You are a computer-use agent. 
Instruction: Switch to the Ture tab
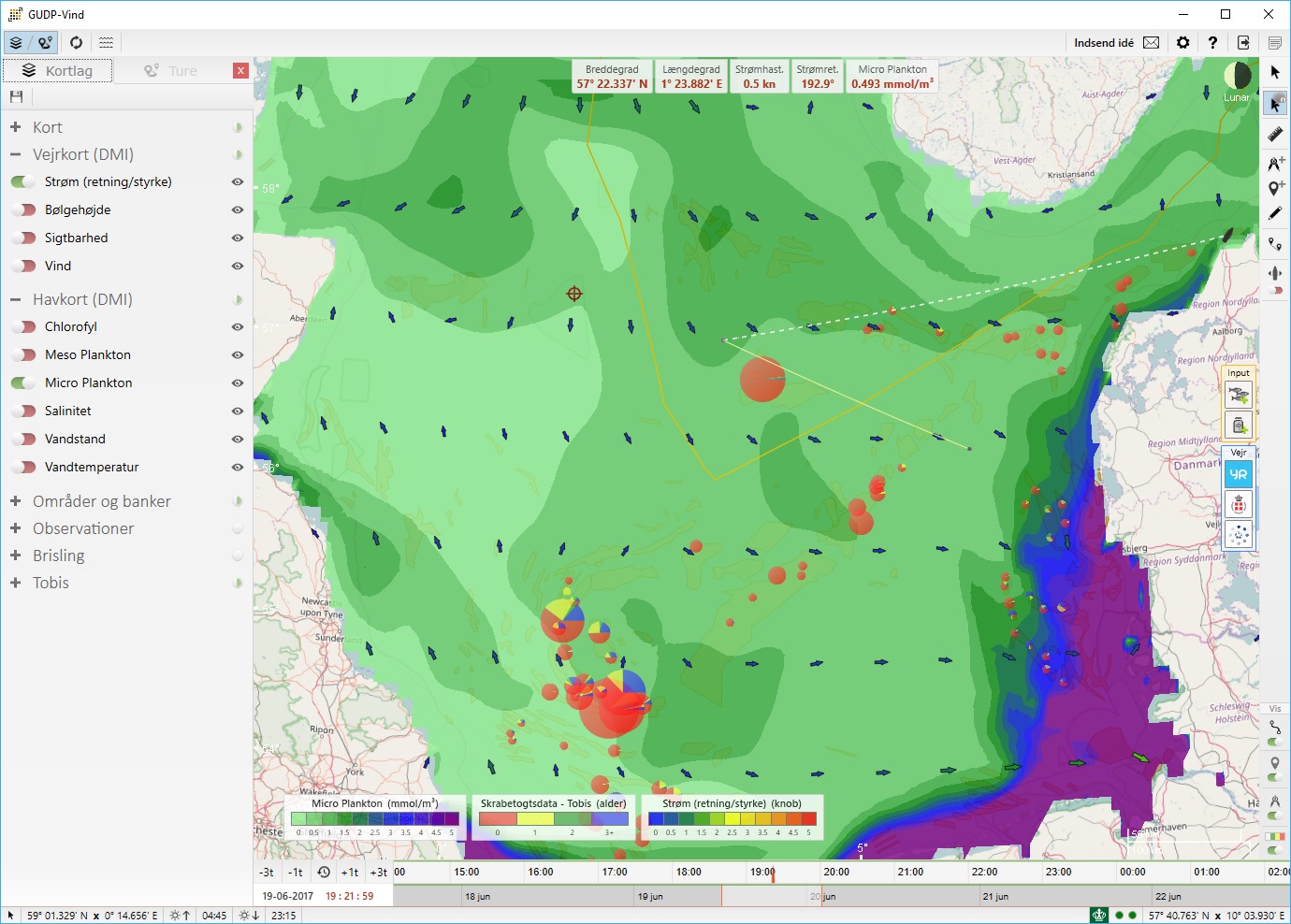172,71
